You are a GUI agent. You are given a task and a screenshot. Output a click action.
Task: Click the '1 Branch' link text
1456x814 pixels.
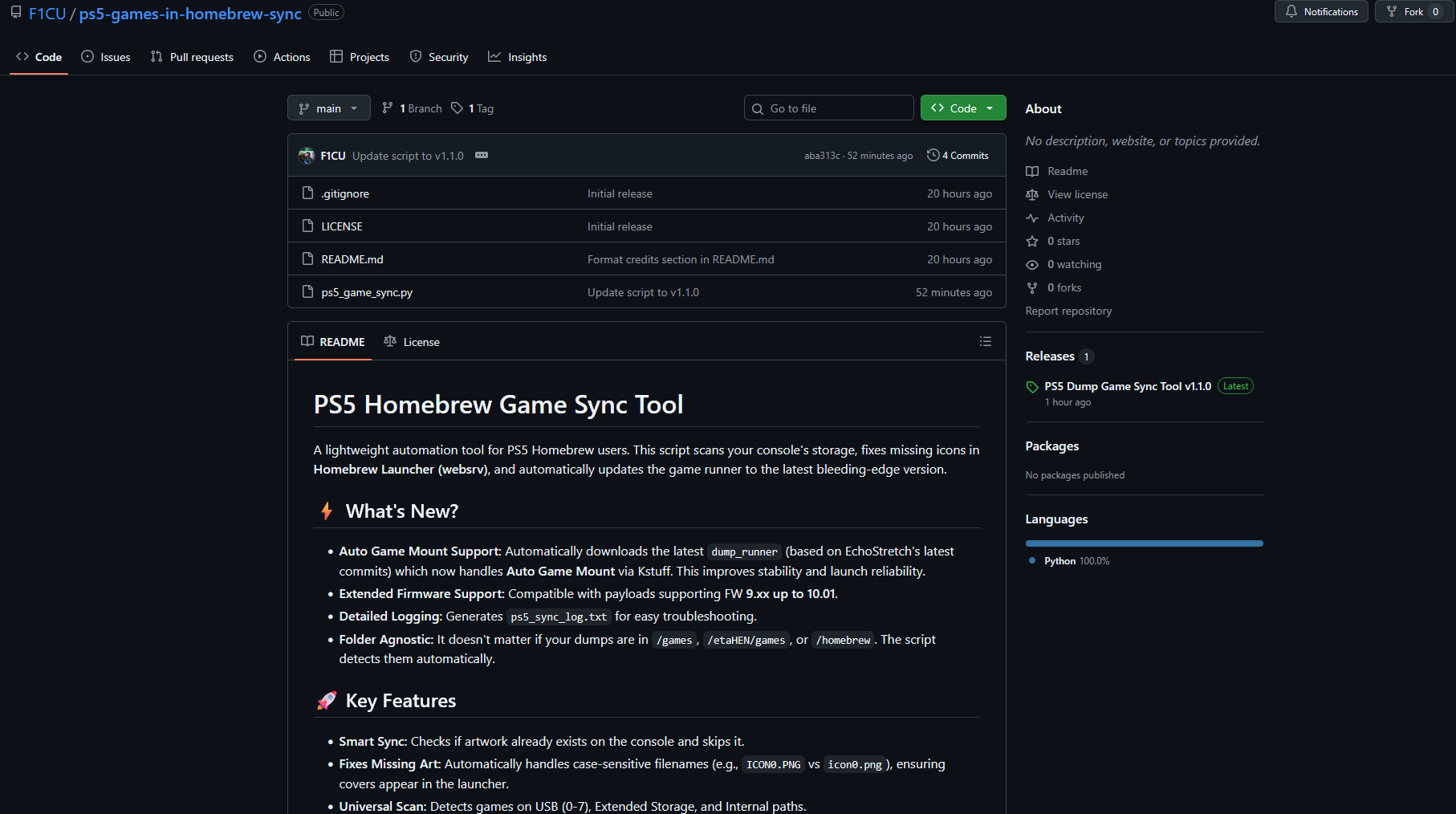[x=421, y=108]
